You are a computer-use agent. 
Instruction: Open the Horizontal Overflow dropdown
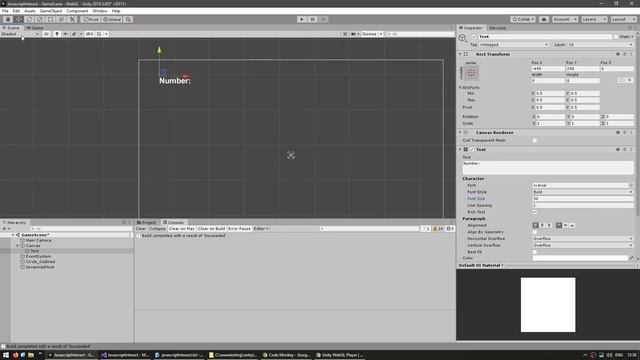coord(583,238)
